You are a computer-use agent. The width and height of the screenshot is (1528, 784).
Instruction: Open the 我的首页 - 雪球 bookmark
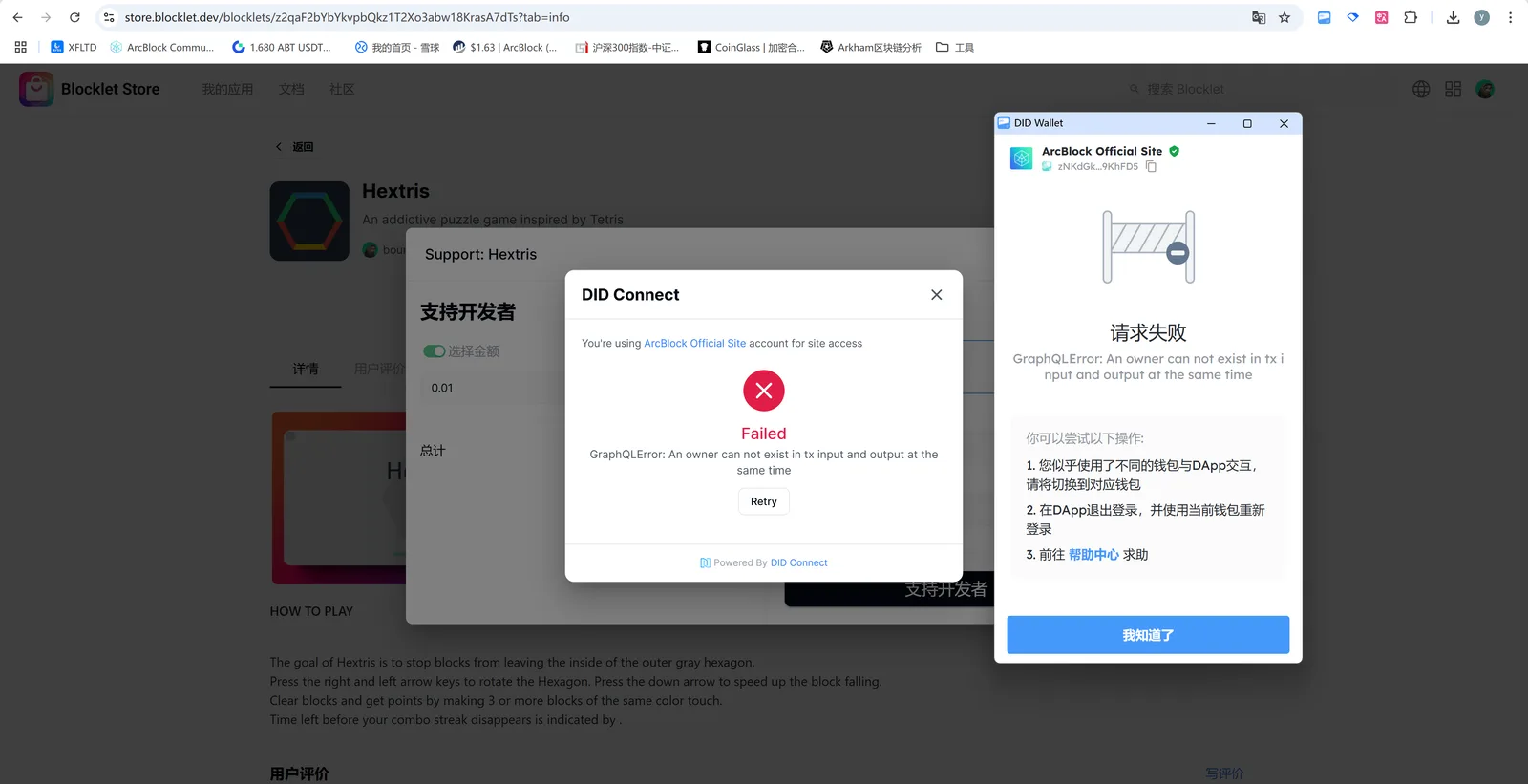pyautogui.click(x=396, y=47)
